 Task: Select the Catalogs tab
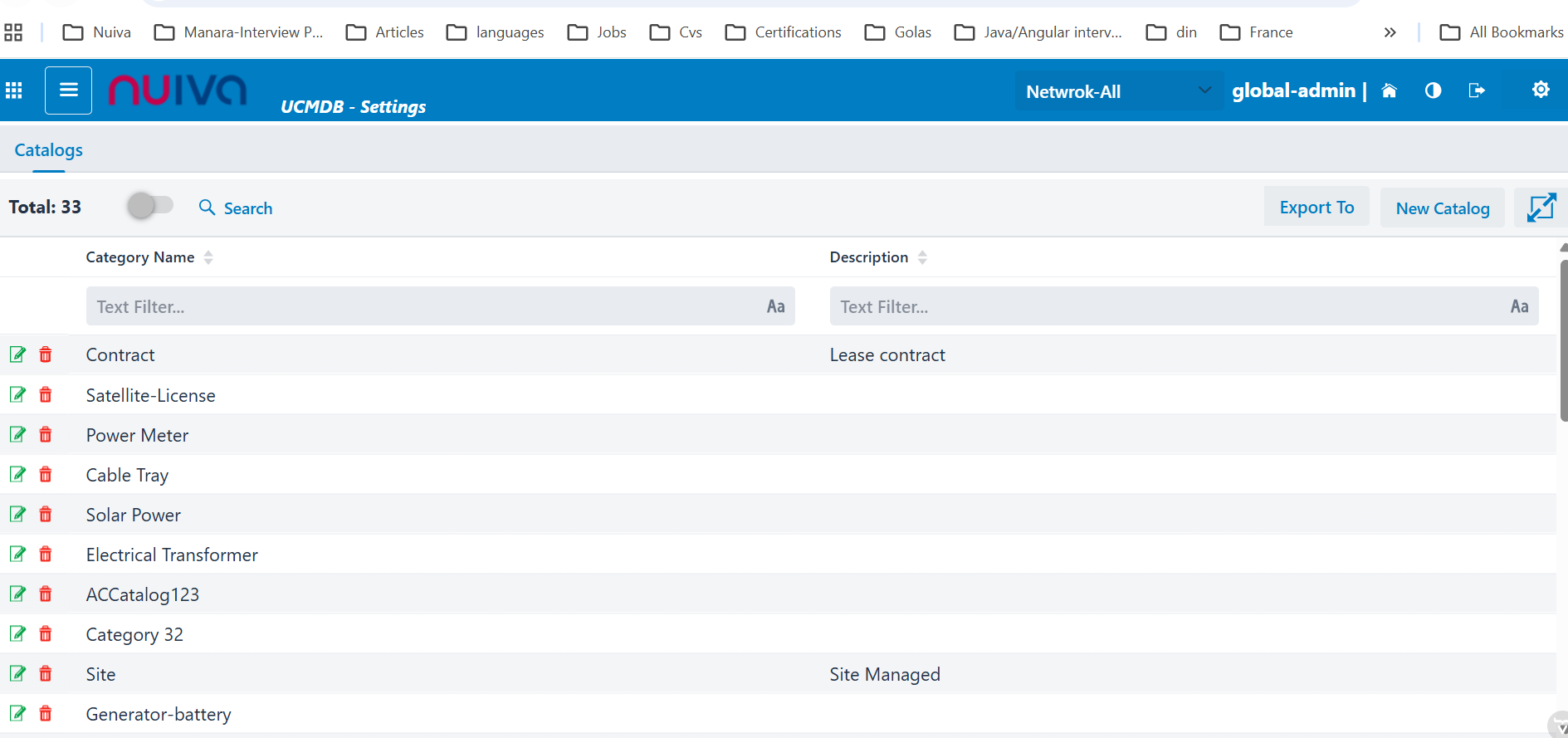(x=49, y=150)
